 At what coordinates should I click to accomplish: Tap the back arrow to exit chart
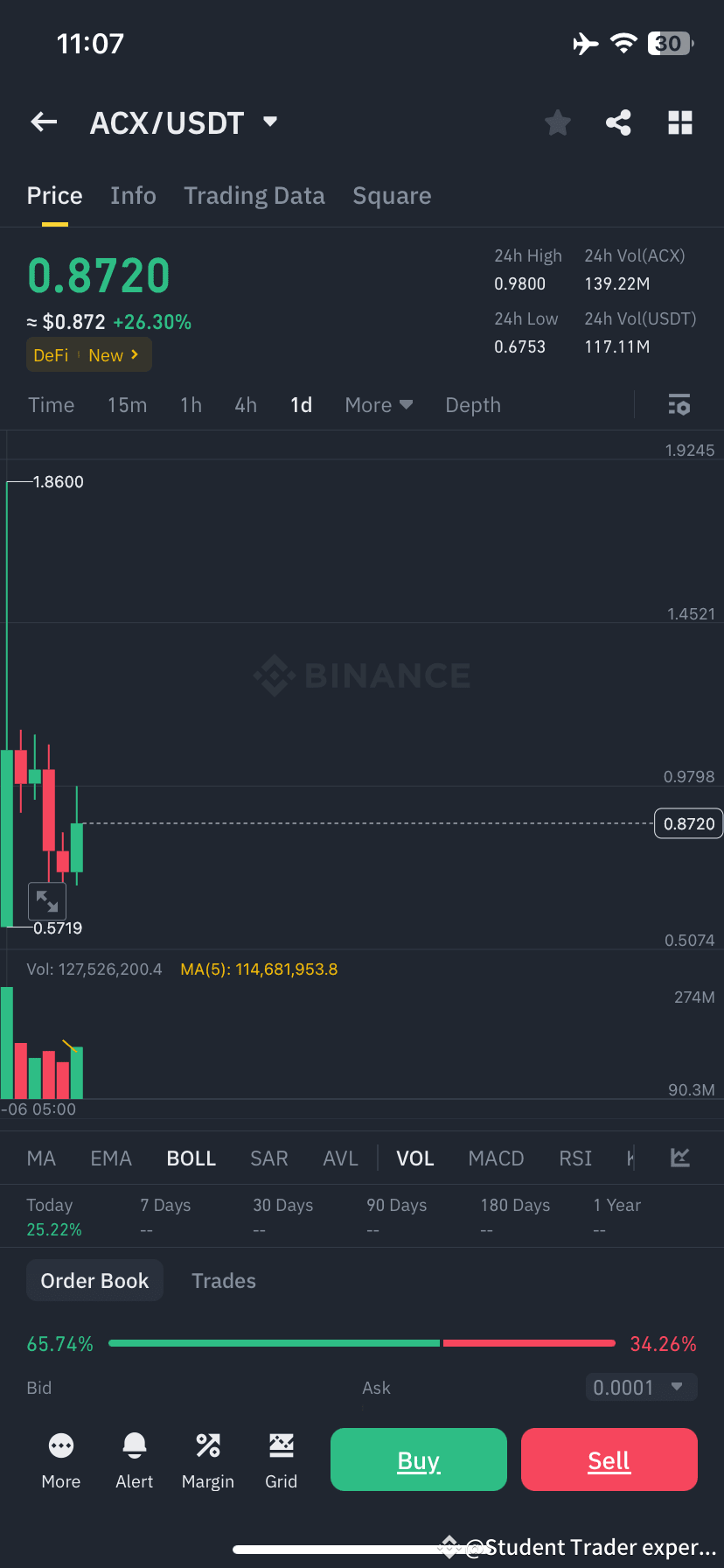(44, 122)
